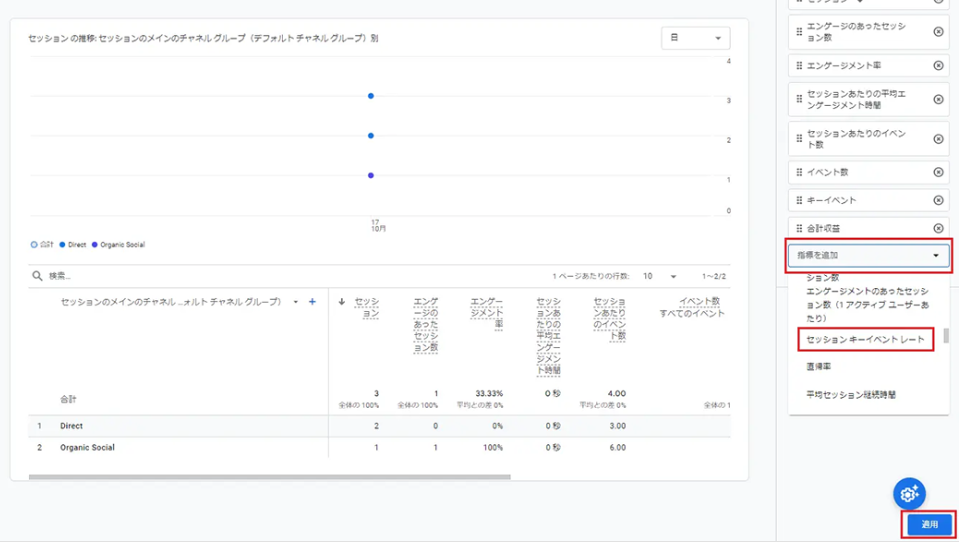Viewport: 959px width, 542px height.
Task: Select 平均セッション継続時間 option
Action: click(851, 395)
